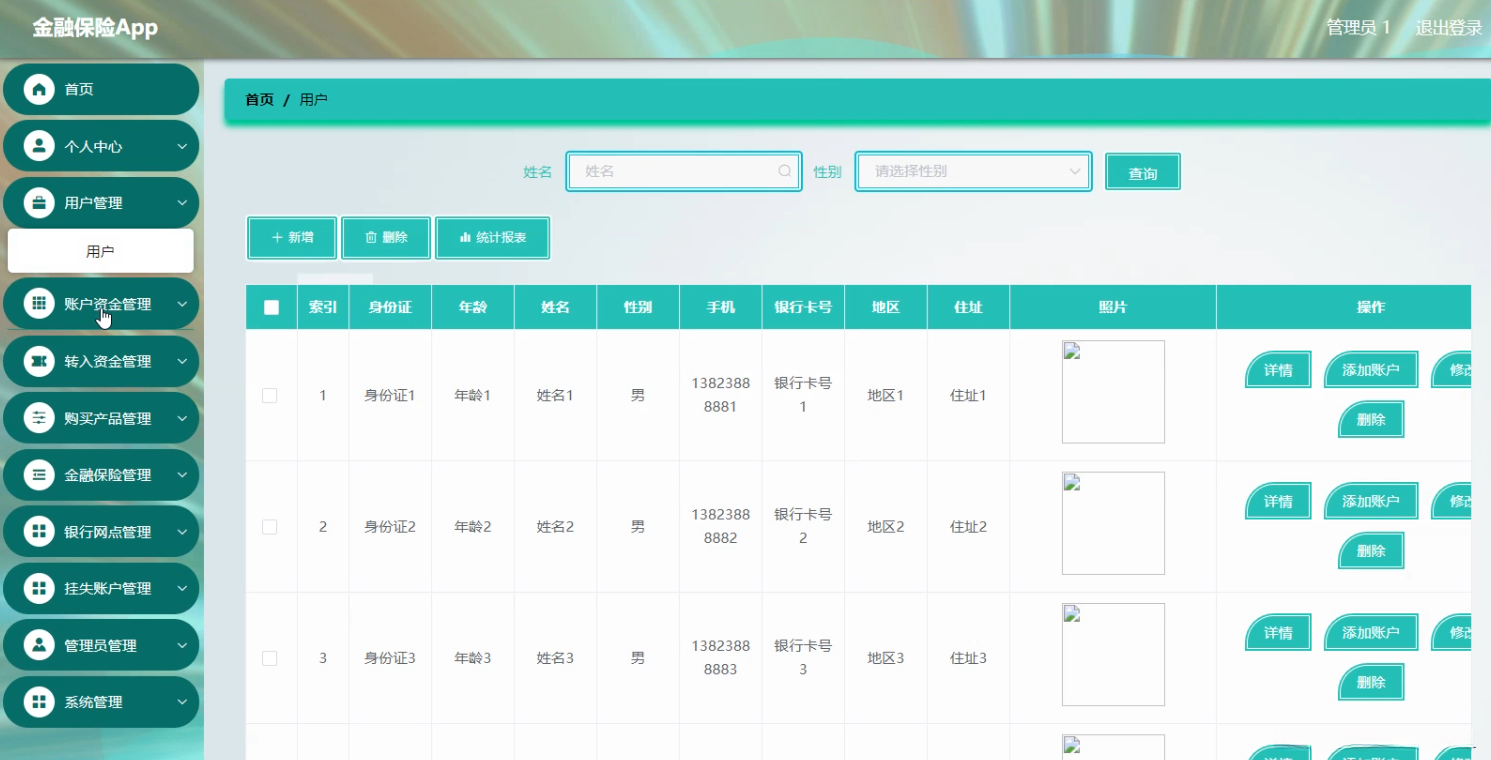Click the briefcase icon beside 用户管理
This screenshot has width=1491, height=760.
click(39, 203)
